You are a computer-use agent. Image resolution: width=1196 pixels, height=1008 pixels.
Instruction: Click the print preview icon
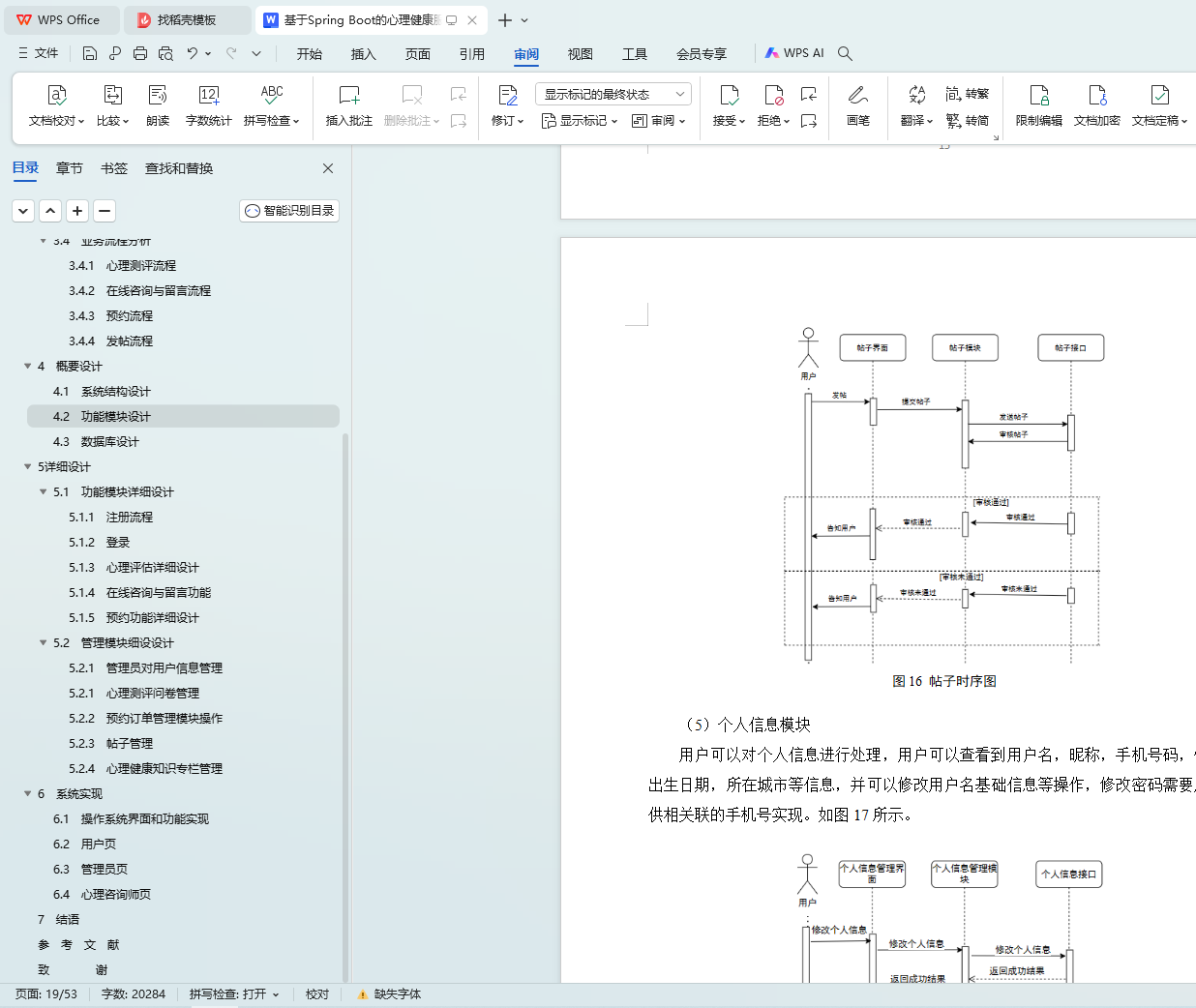(165, 53)
